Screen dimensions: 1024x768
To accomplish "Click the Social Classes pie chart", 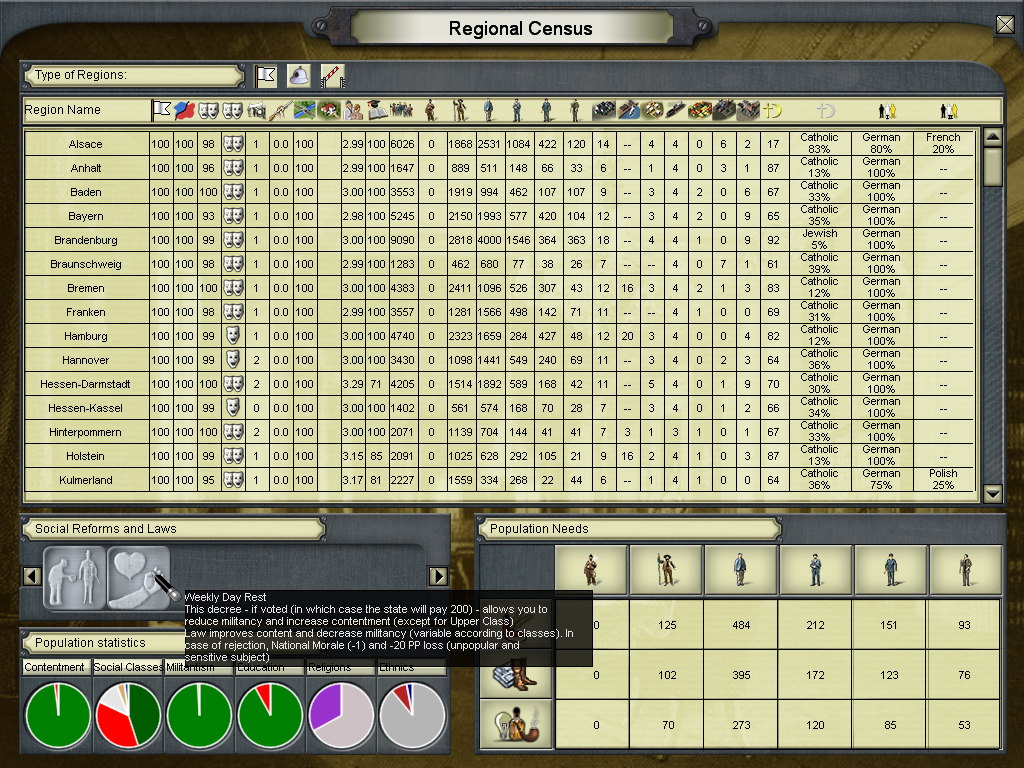I will [x=127, y=715].
